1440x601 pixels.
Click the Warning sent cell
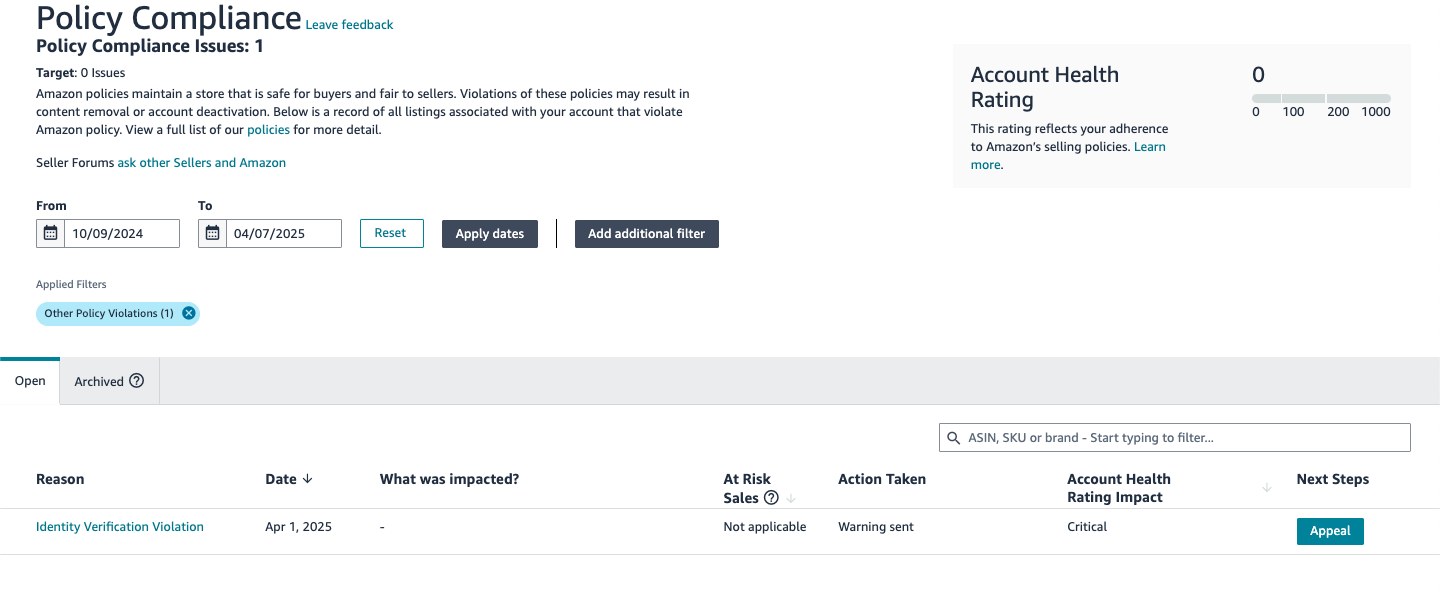[876, 527]
